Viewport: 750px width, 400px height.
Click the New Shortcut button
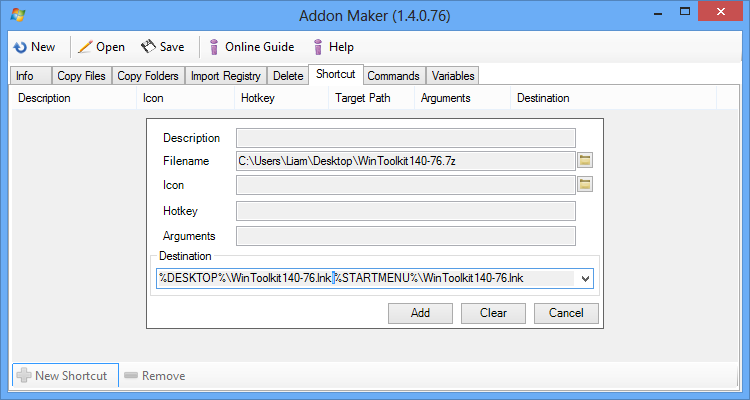pyautogui.click(x=66, y=376)
